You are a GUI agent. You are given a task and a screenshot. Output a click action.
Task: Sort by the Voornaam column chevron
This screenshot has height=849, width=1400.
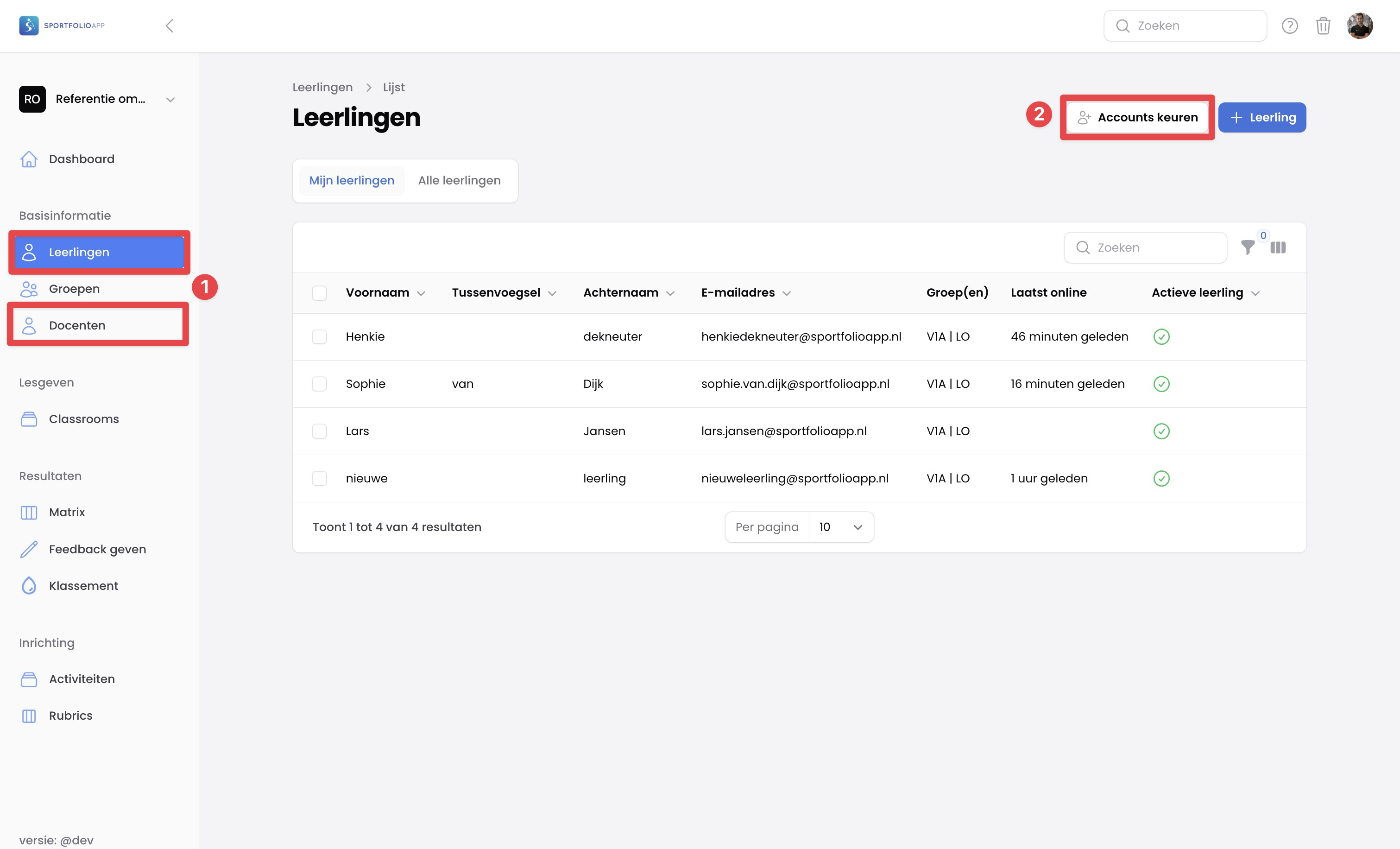point(421,293)
